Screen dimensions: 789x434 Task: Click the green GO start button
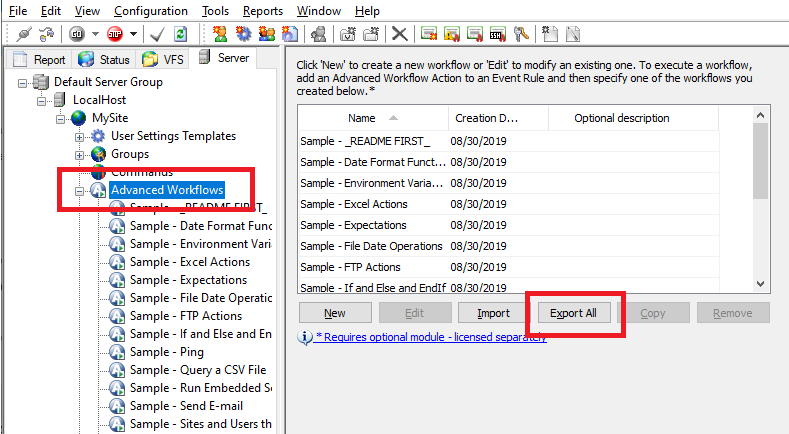tap(76, 34)
